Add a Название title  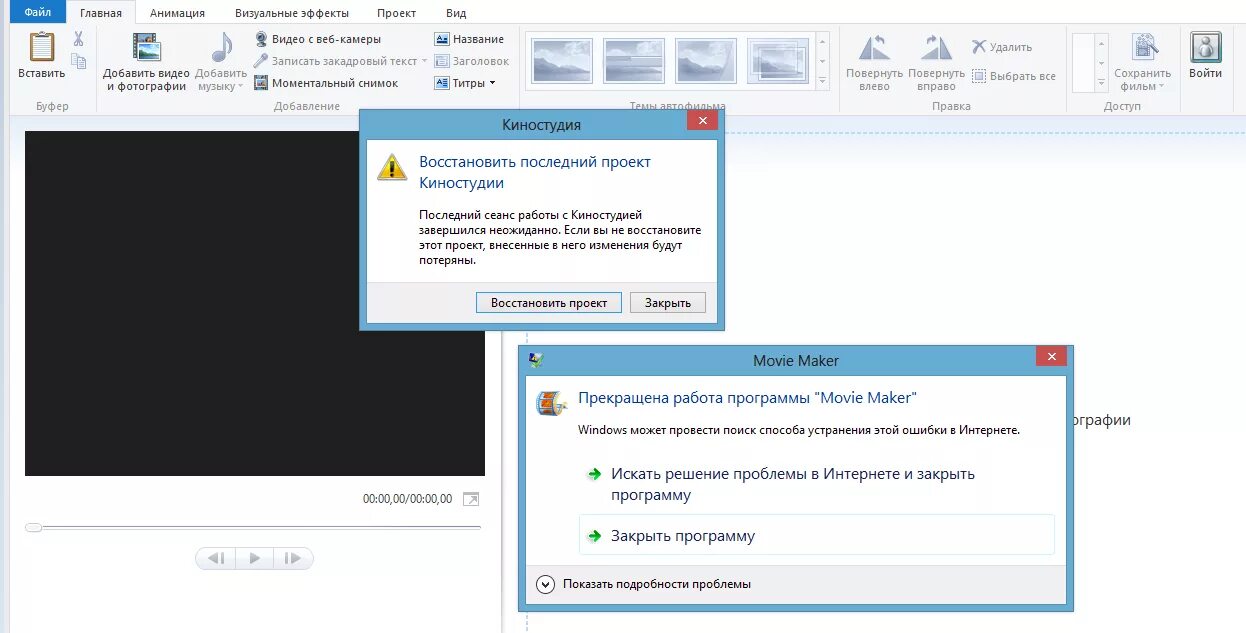(470, 39)
